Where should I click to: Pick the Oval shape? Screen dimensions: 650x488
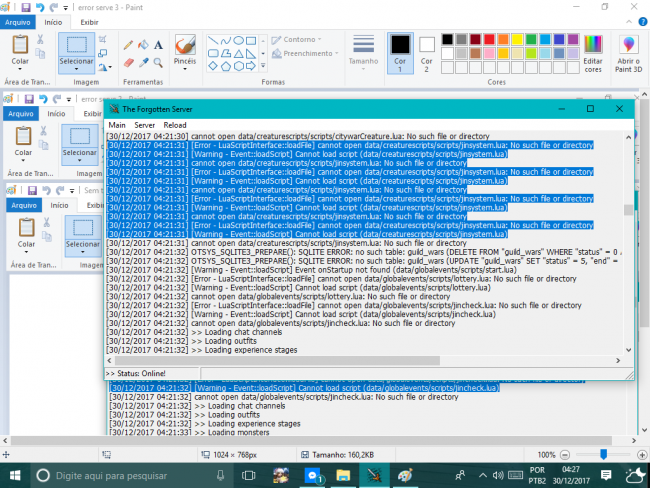pyautogui.click(x=238, y=41)
